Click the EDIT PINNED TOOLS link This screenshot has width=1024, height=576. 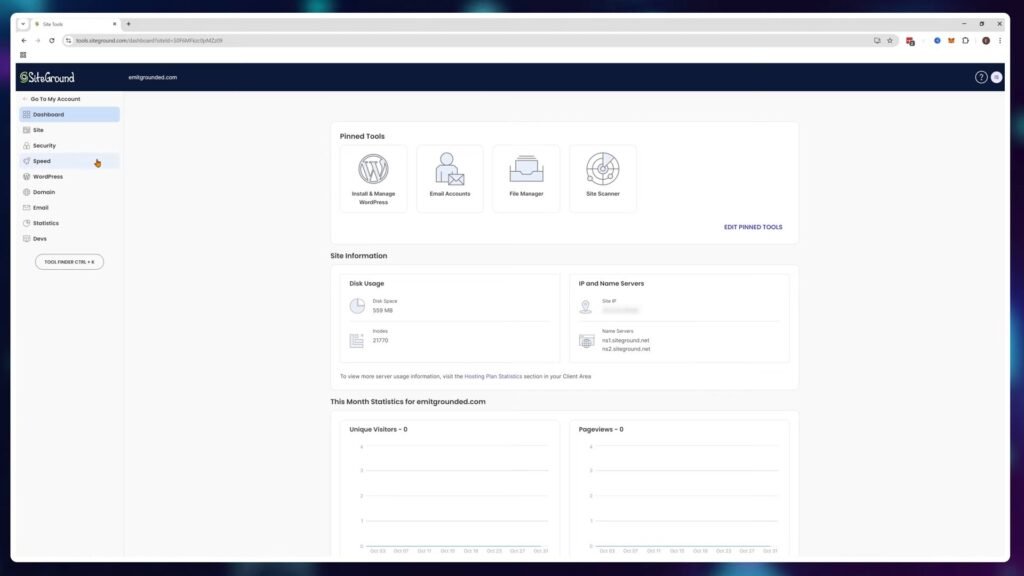coord(755,227)
